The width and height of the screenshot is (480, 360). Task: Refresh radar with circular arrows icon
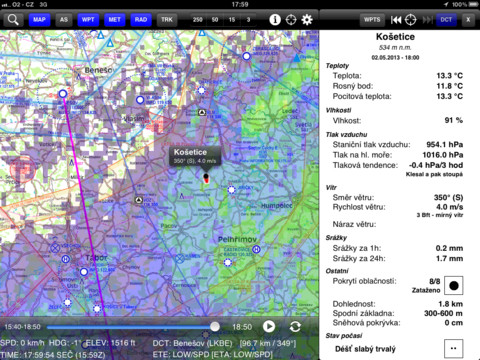click(295, 327)
